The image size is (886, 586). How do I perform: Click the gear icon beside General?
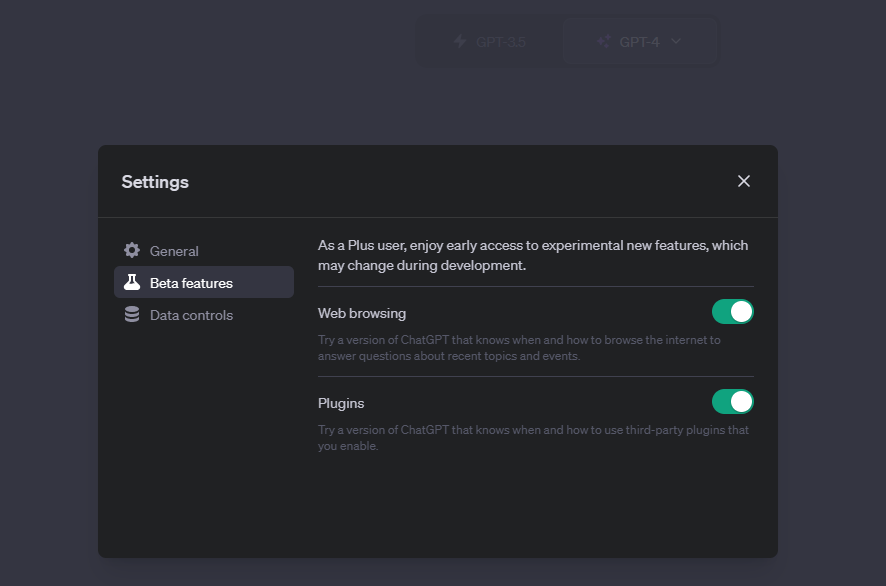click(132, 251)
